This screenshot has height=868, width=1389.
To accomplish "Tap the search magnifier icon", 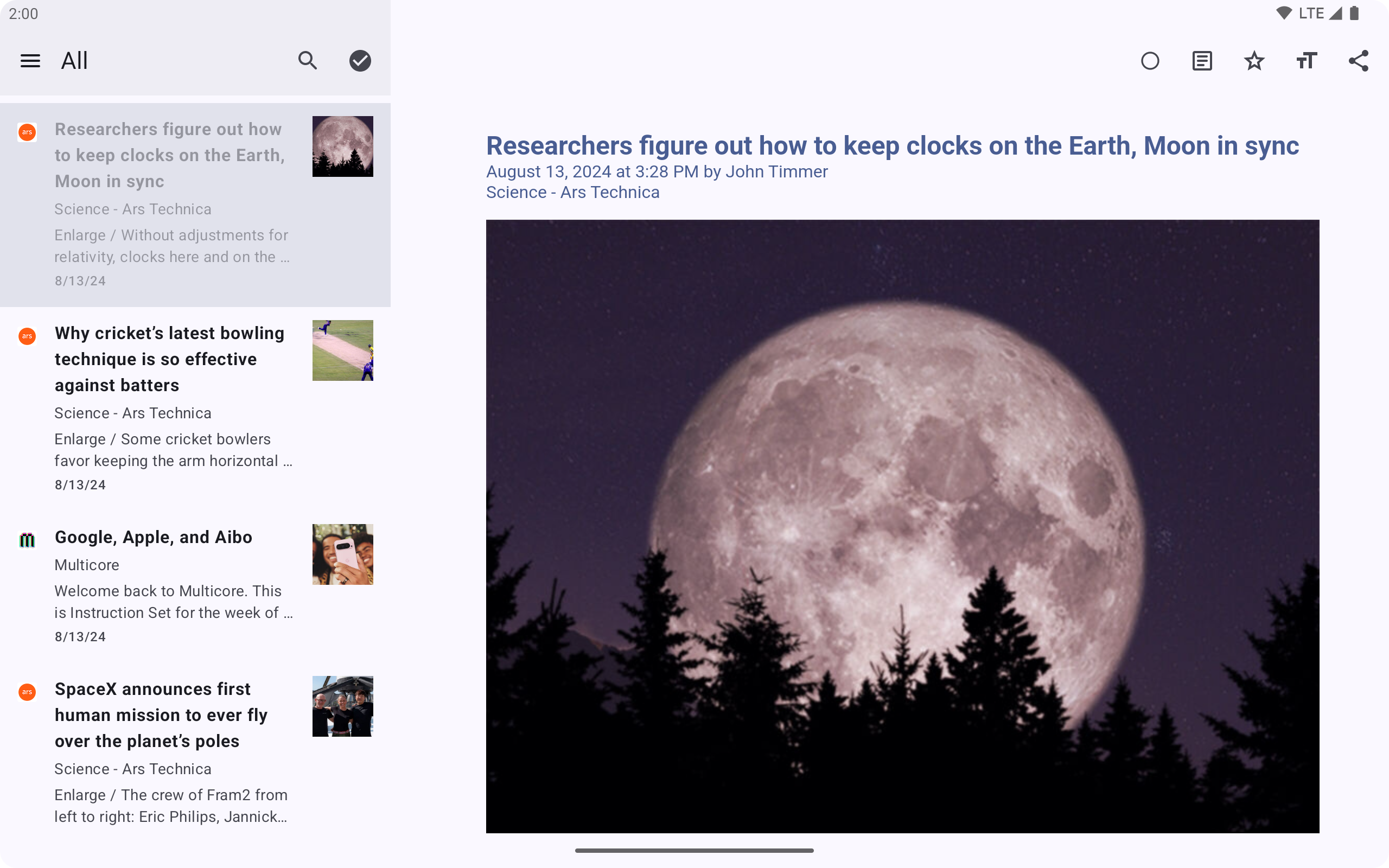I will 308,61.
